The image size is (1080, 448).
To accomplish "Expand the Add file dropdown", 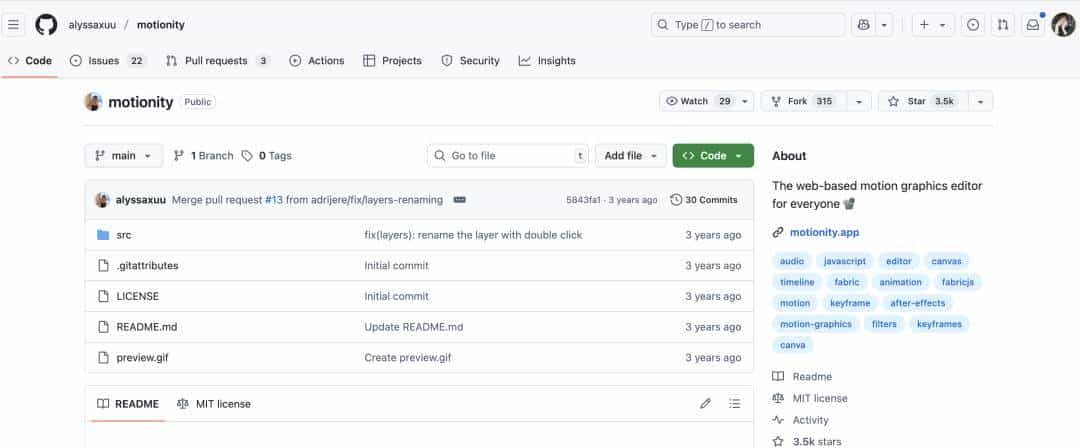I will pyautogui.click(x=630, y=156).
